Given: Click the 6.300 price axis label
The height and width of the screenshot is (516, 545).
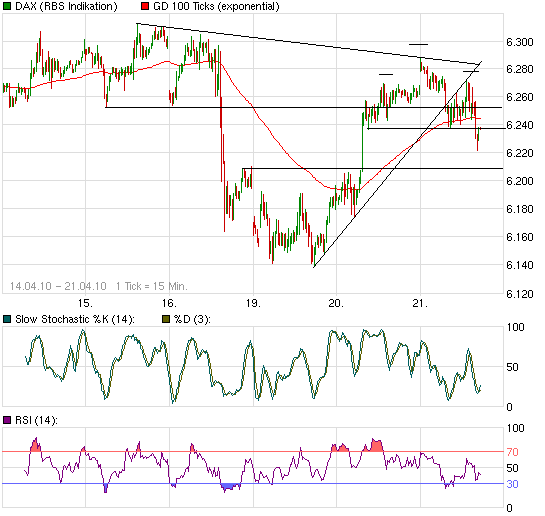Looking at the screenshot, I should click(520, 42).
